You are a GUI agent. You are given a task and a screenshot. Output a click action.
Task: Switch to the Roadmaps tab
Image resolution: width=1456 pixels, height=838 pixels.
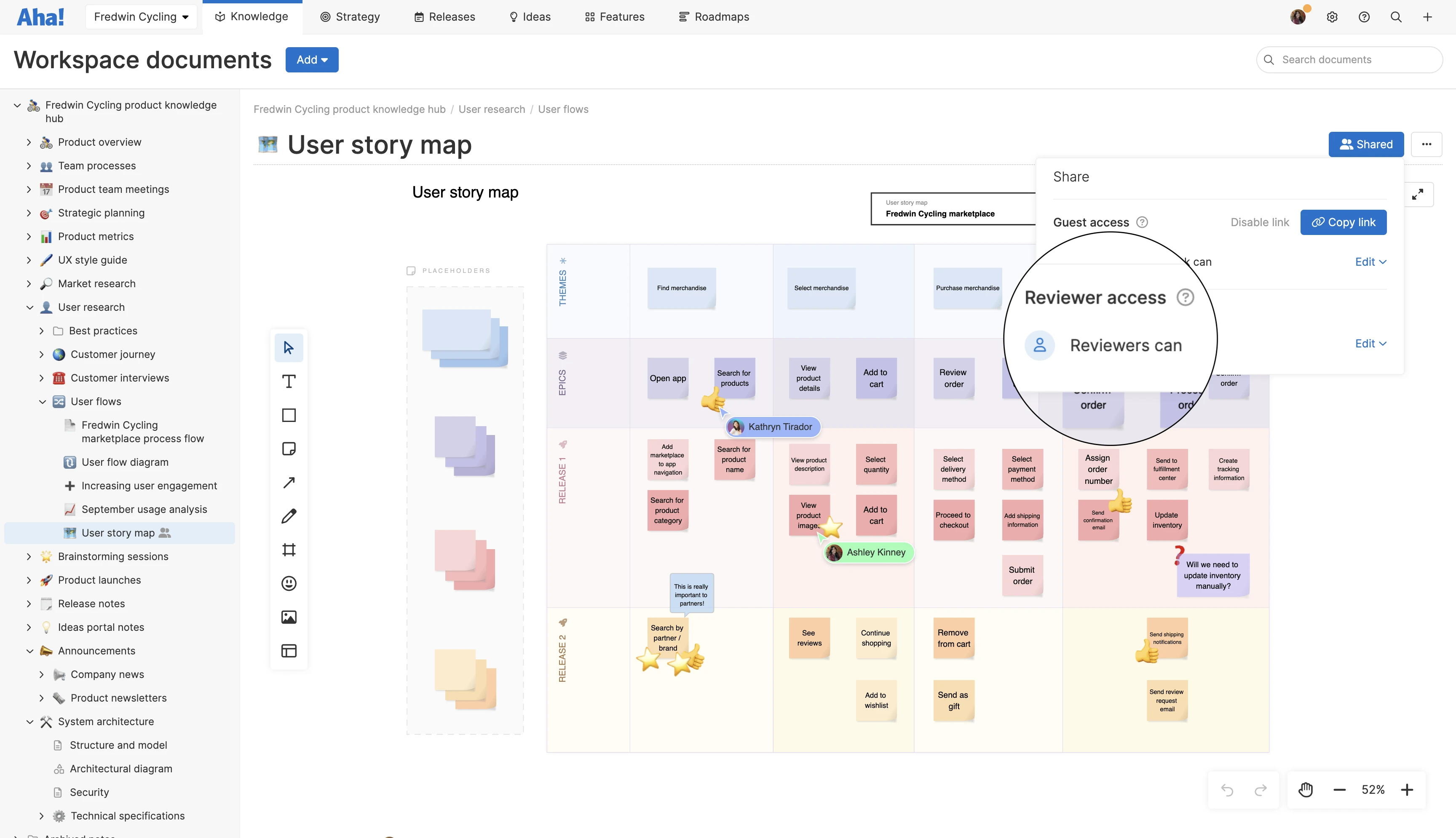click(713, 17)
